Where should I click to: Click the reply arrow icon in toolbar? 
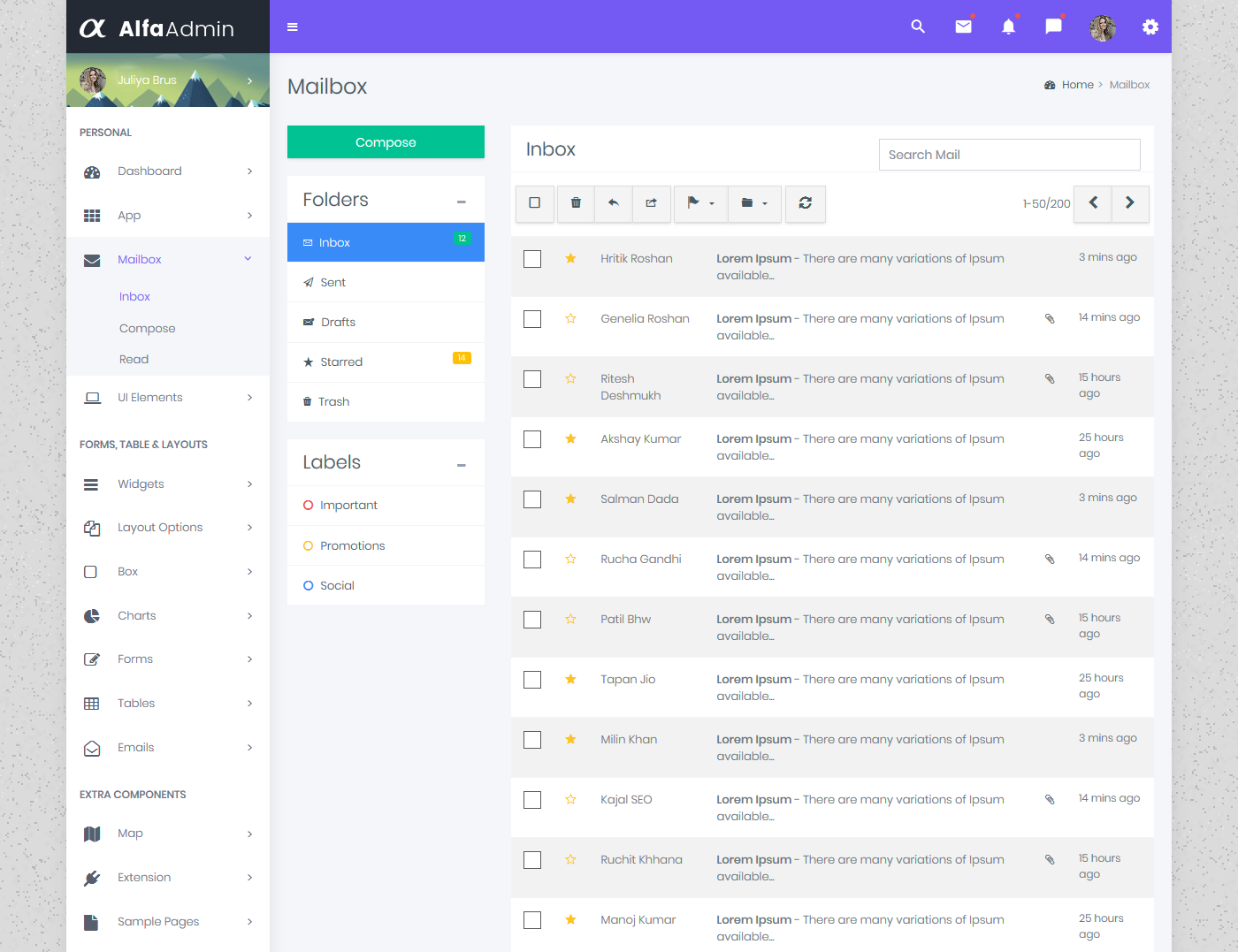coord(614,203)
